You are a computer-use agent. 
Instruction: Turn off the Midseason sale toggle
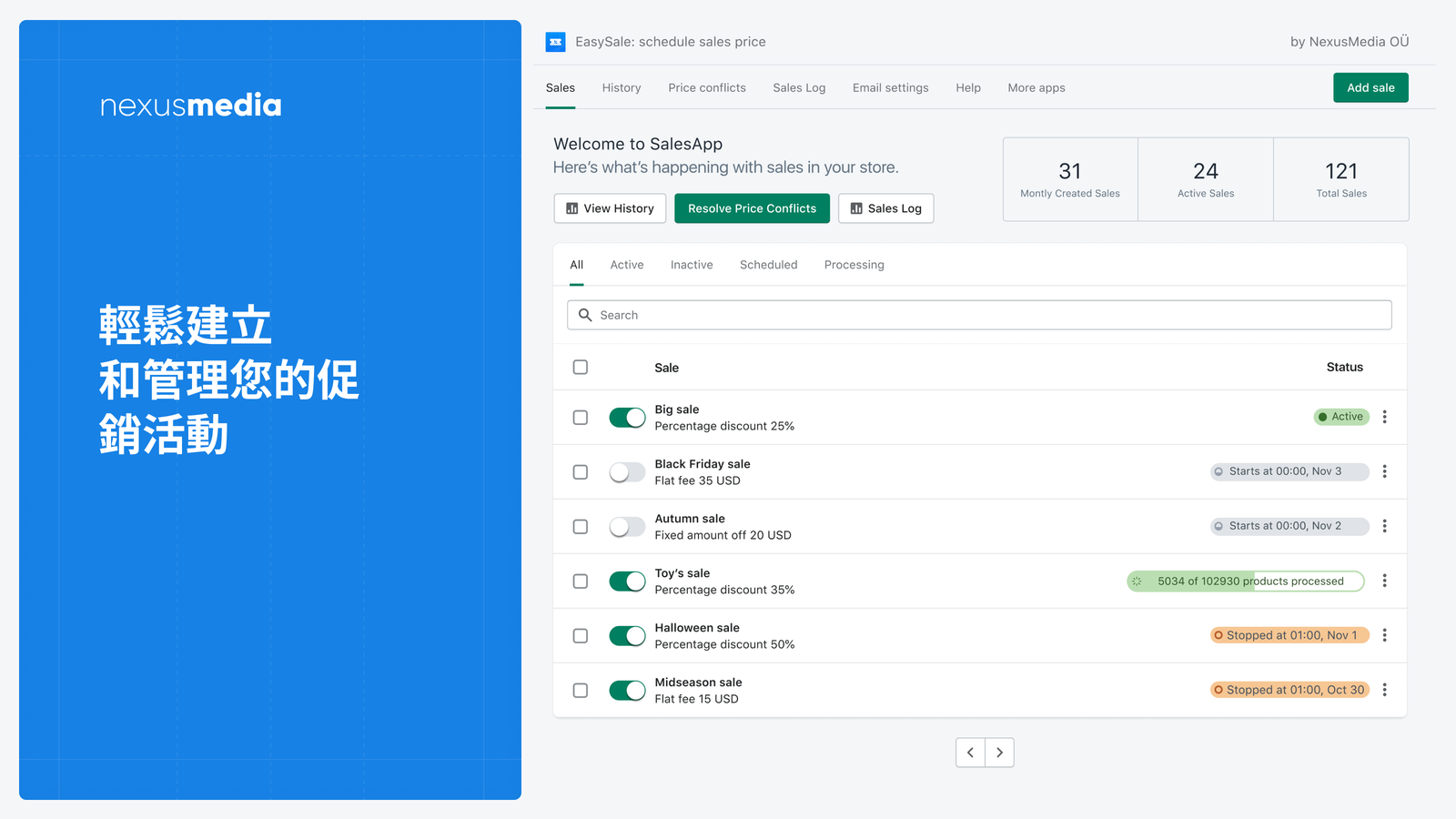click(627, 691)
